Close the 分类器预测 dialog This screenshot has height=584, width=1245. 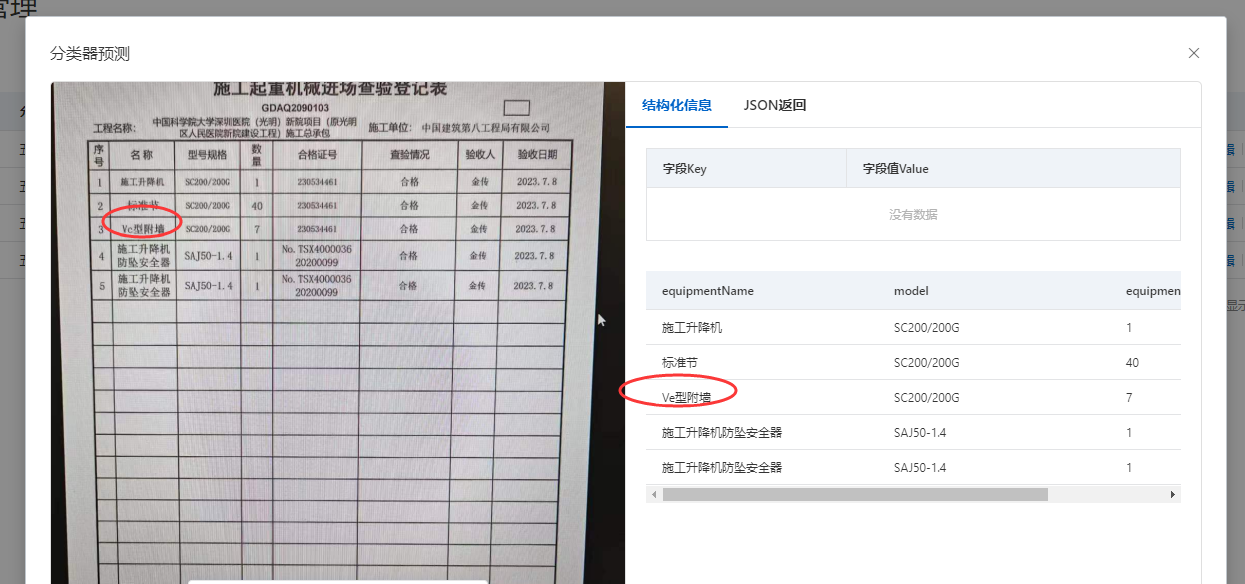(x=1193, y=53)
